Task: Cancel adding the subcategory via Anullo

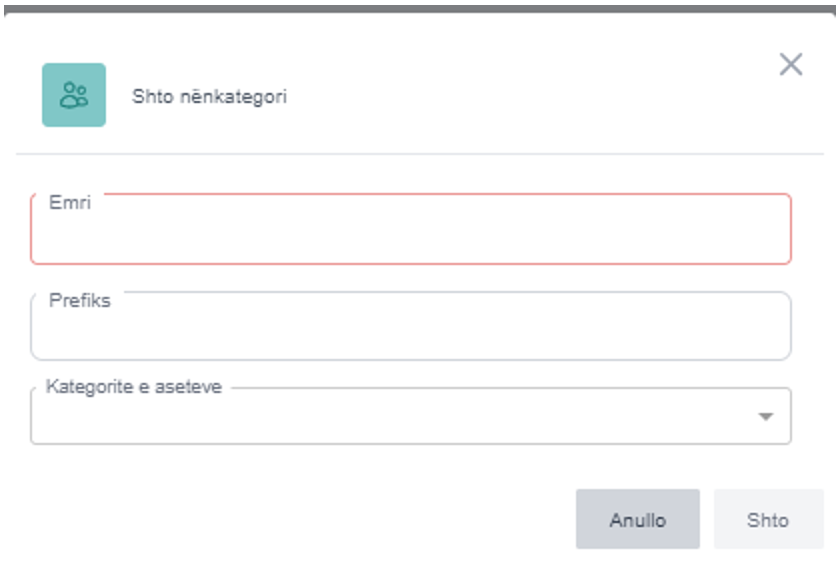Action: pyautogui.click(x=637, y=519)
